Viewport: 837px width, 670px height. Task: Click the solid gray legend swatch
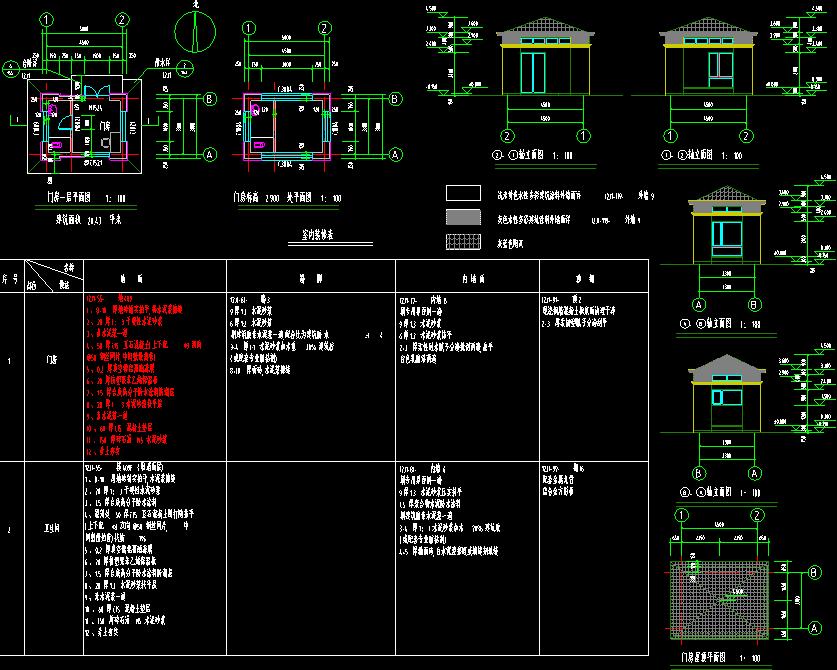(461, 218)
